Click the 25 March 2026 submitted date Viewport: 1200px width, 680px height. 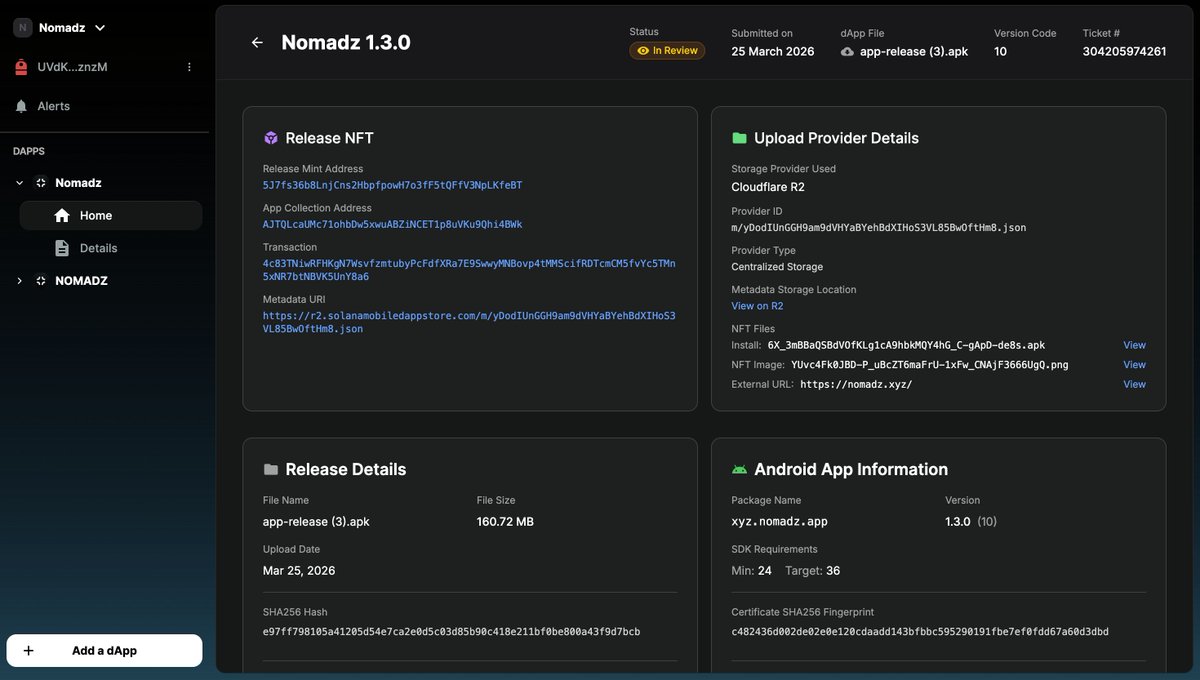click(x=772, y=51)
